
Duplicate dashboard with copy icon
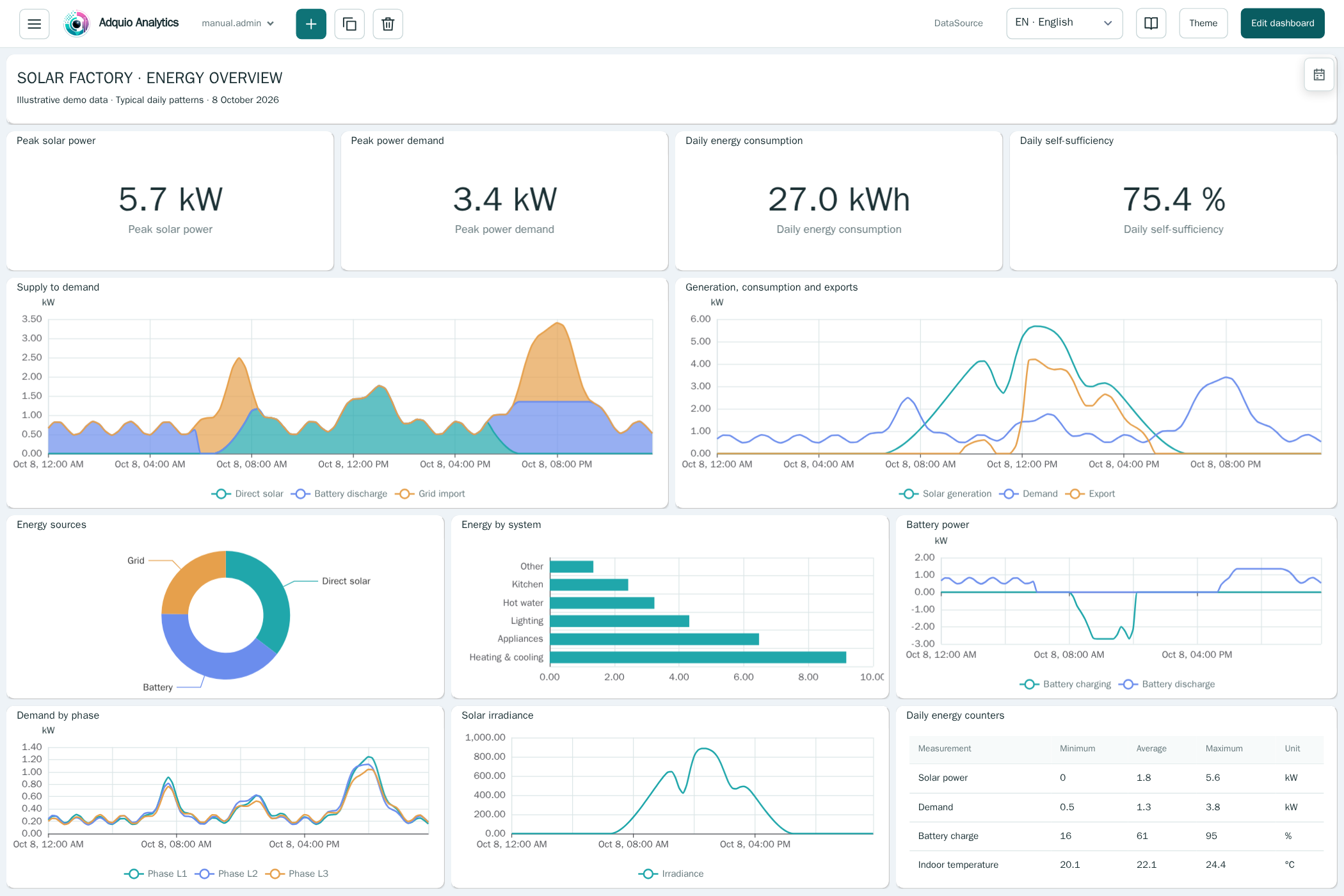(349, 24)
